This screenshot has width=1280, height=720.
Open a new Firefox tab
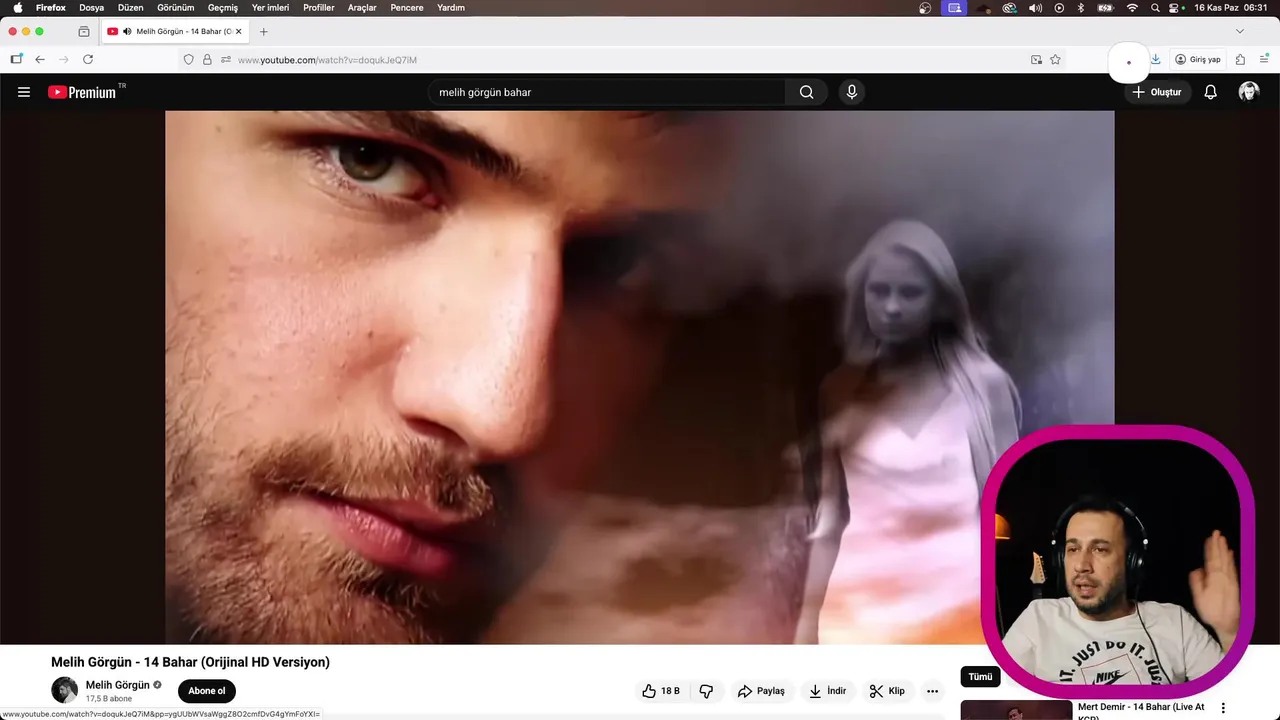point(264,32)
